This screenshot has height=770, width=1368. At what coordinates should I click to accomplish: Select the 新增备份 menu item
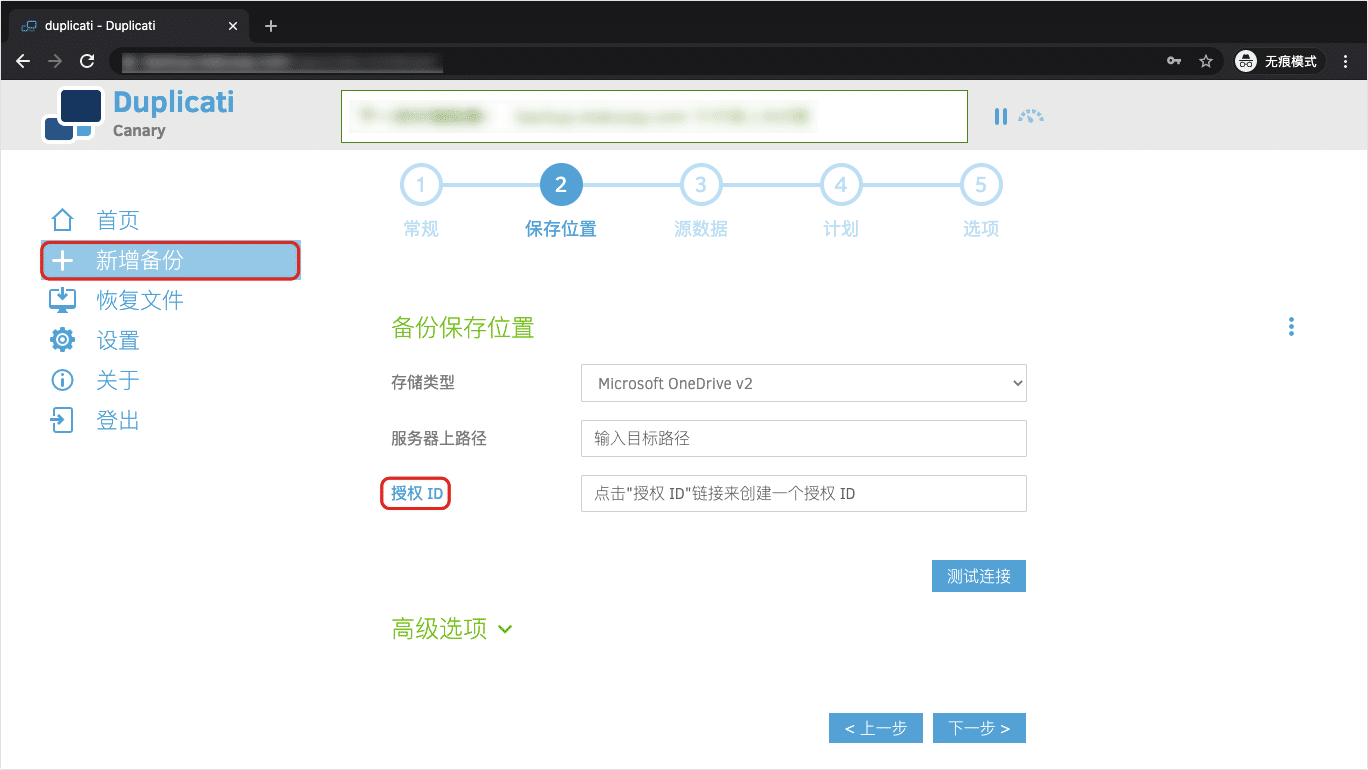point(170,261)
